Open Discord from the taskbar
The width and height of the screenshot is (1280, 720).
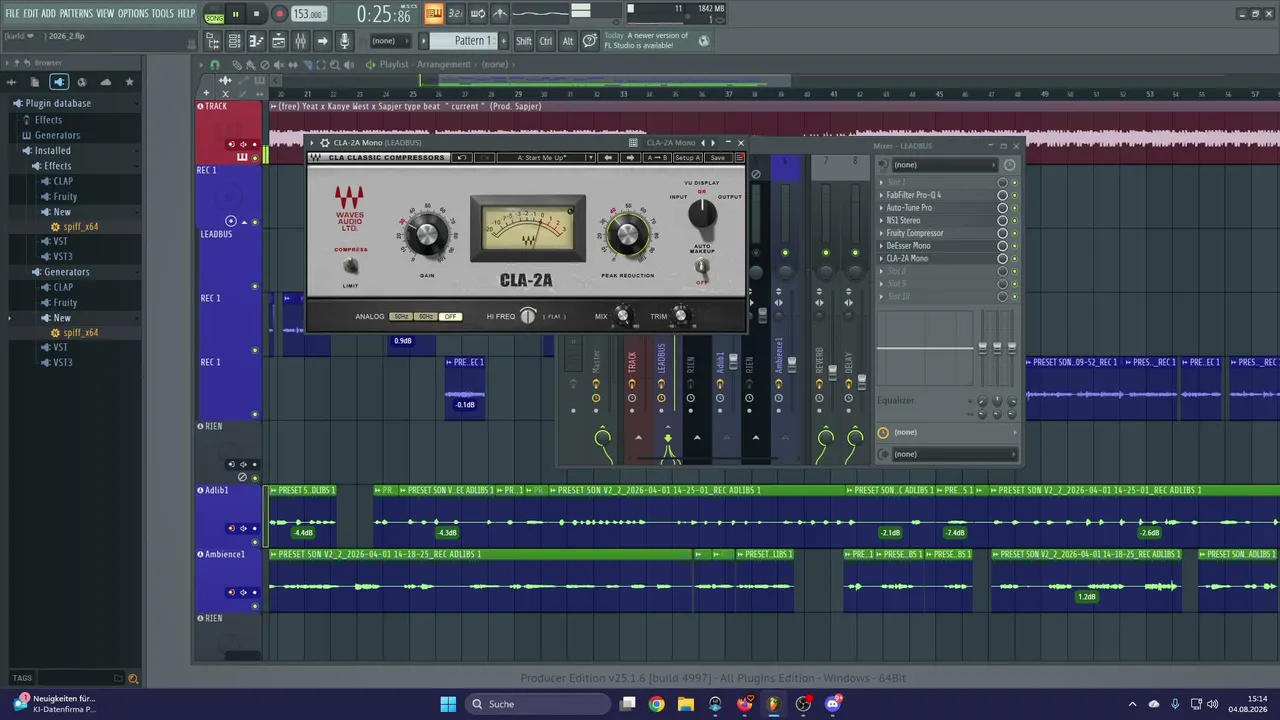tap(833, 704)
